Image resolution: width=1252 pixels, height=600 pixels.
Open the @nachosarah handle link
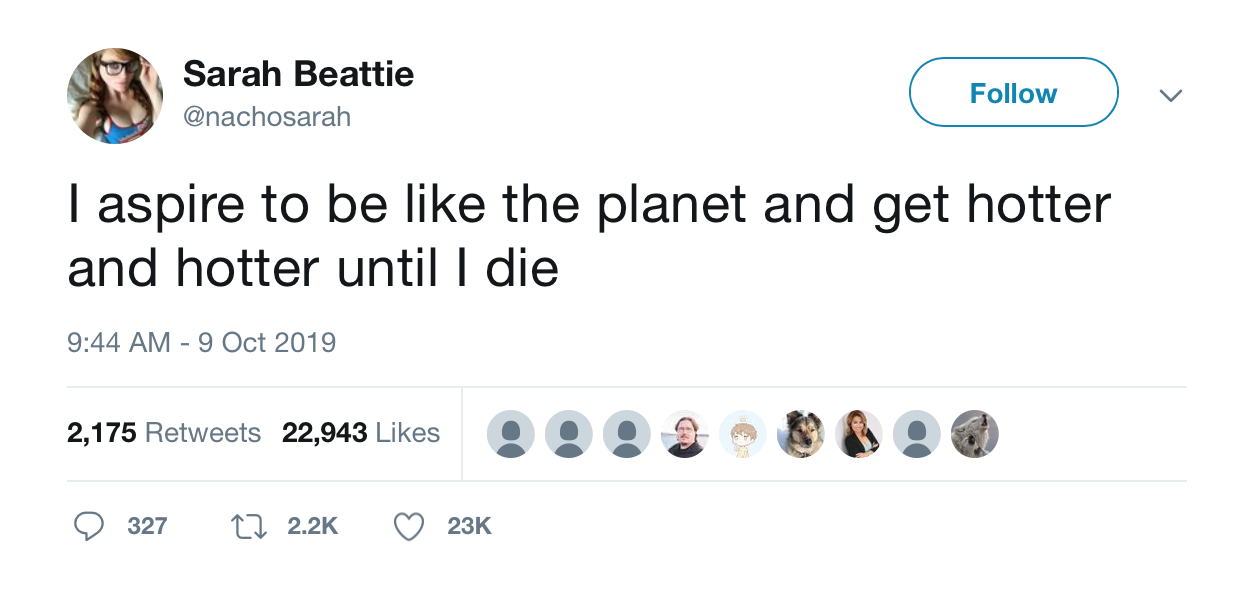pos(267,117)
